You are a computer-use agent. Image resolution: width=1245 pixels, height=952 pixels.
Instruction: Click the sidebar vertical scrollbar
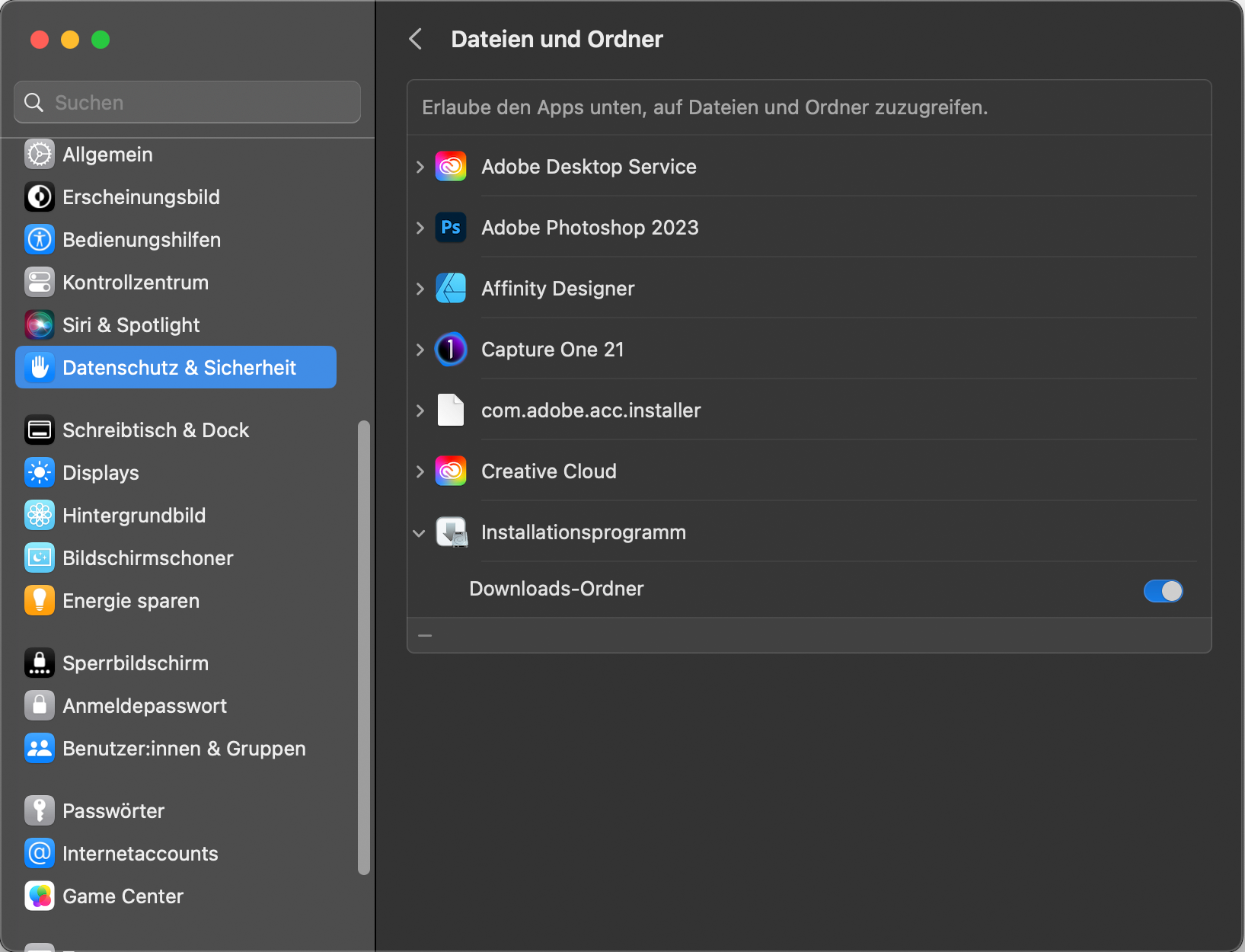point(364,647)
